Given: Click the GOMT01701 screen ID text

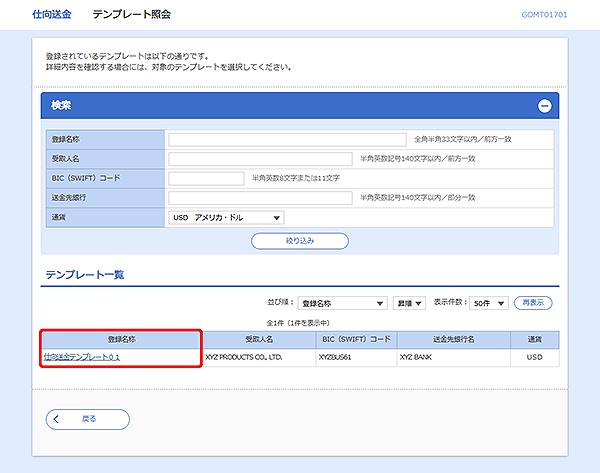Looking at the screenshot, I should point(544,15).
